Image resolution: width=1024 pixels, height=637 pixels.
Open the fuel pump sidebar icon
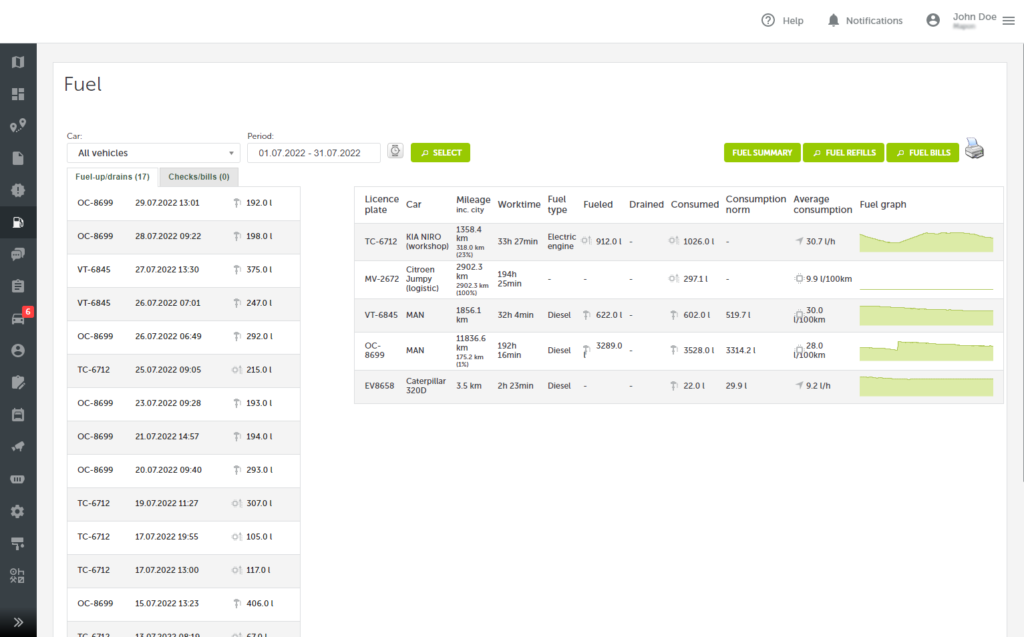pyautogui.click(x=18, y=223)
